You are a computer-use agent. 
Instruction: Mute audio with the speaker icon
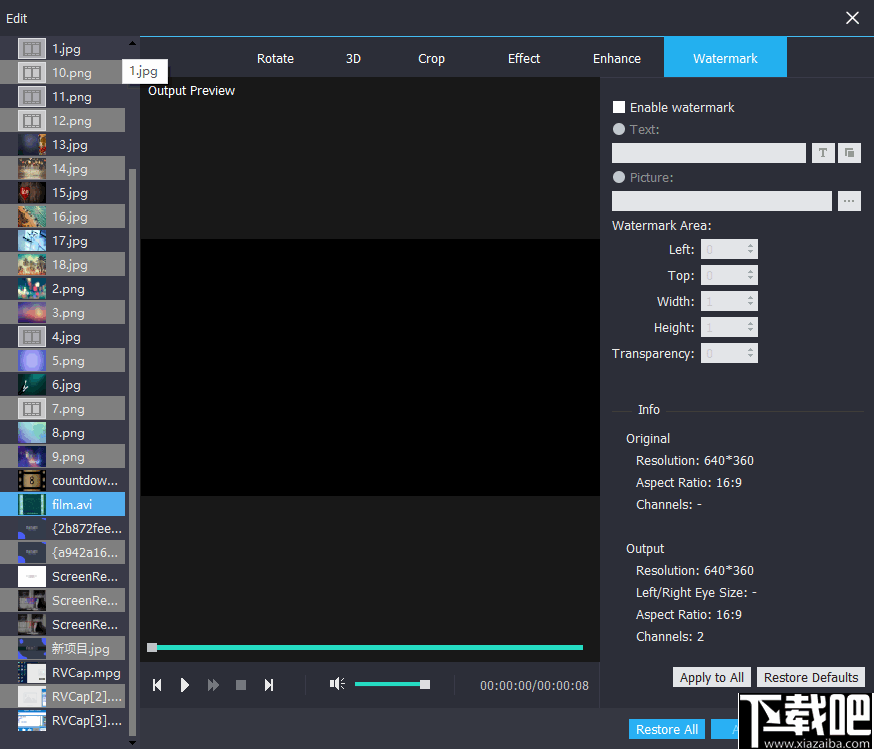[337, 684]
